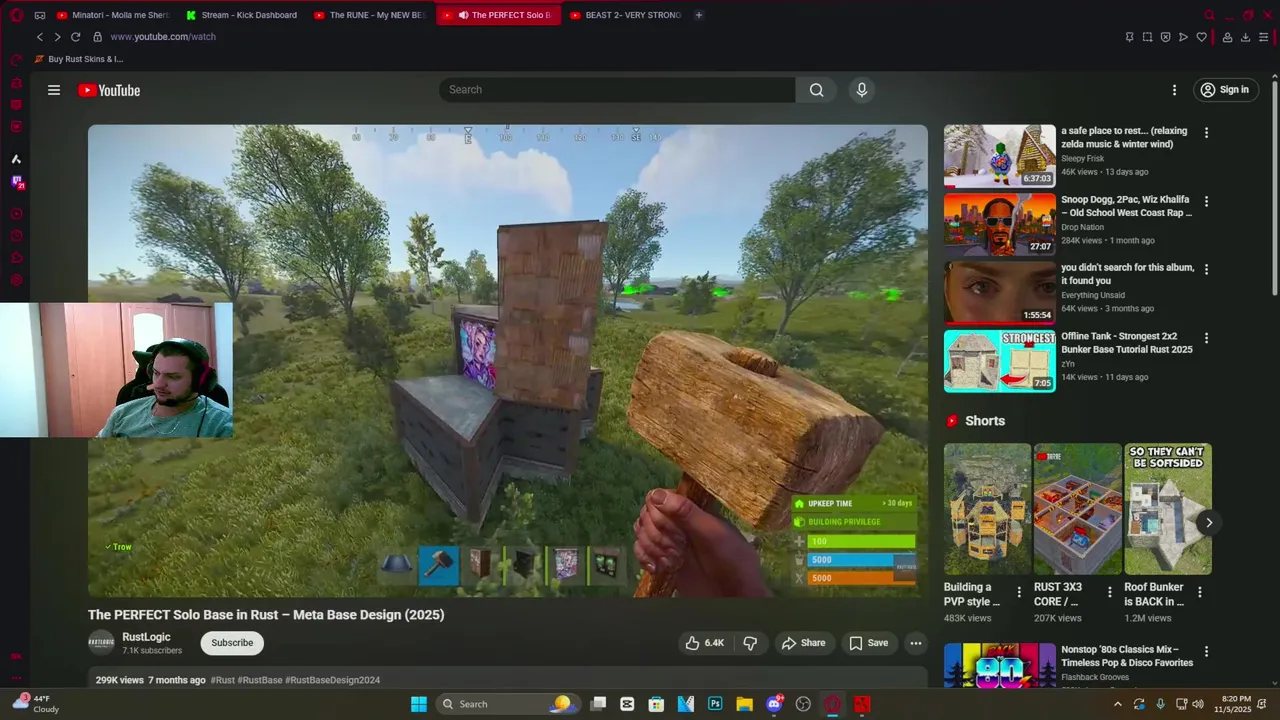Open Offline Tank 2x2 Bunker thumbnail
Image resolution: width=1280 pixels, height=720 pixels.
999,361
